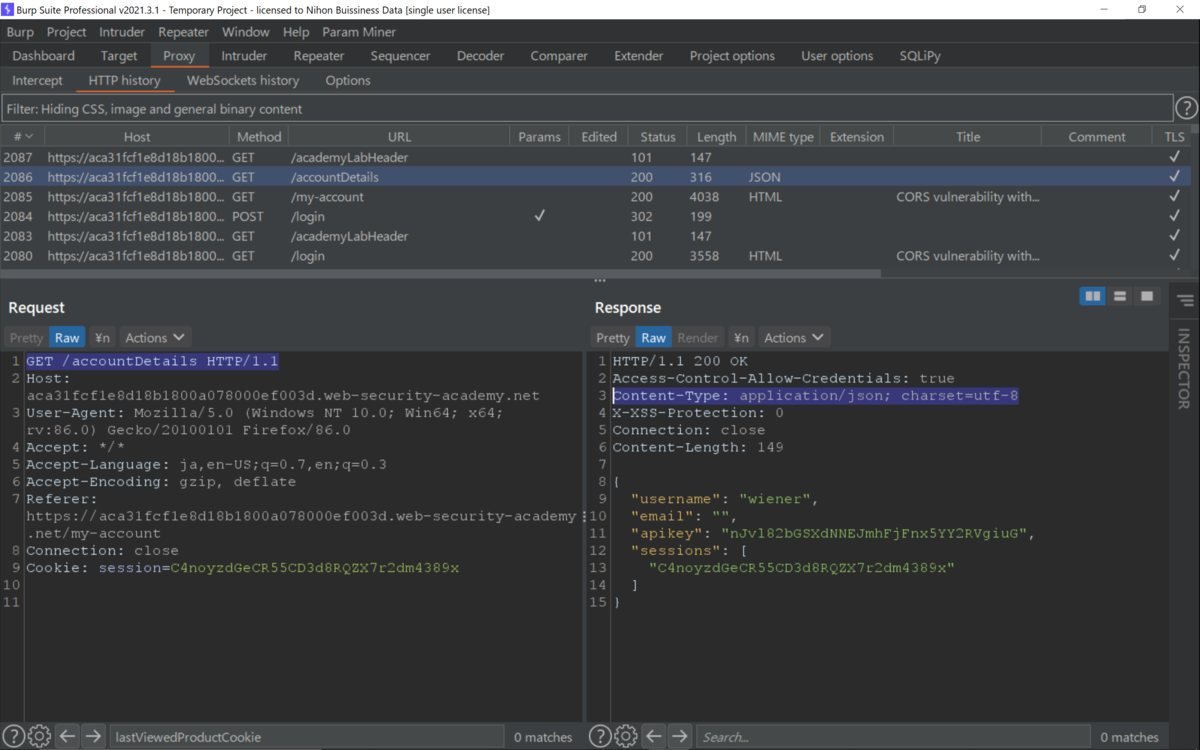This screenshot has height=750, width=1200.
Task: Open the User options tab
Action: (837, 56)
